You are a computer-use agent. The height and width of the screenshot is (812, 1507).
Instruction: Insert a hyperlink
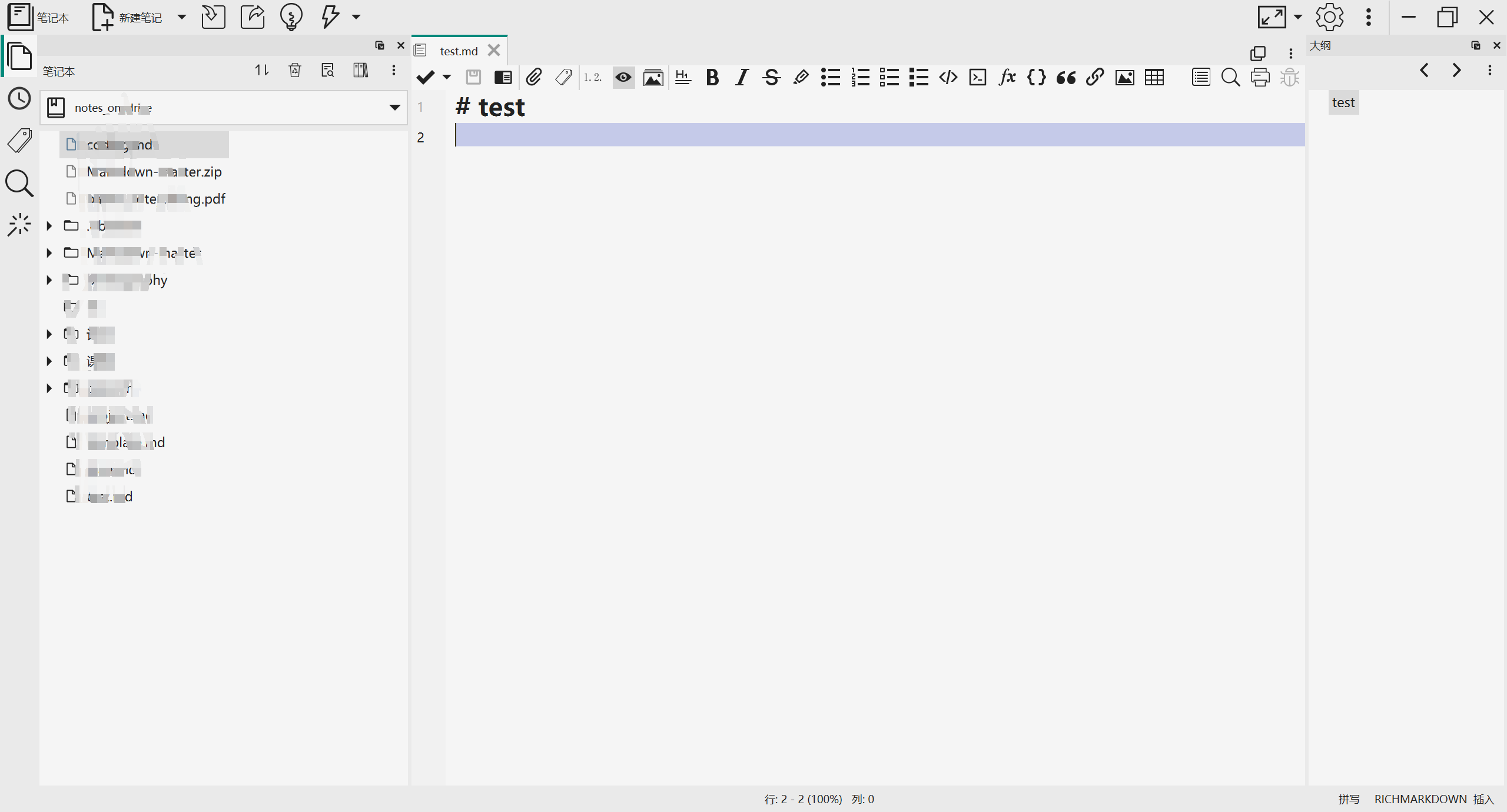tap(1094, 77)
